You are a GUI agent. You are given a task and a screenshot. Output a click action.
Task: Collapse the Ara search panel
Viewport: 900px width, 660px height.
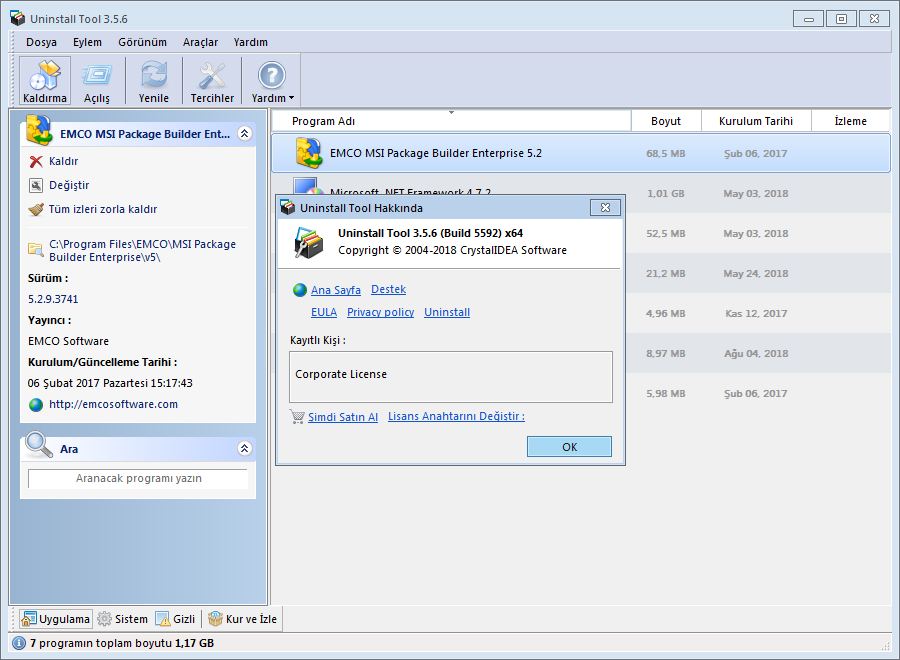(x=245, y=448)
